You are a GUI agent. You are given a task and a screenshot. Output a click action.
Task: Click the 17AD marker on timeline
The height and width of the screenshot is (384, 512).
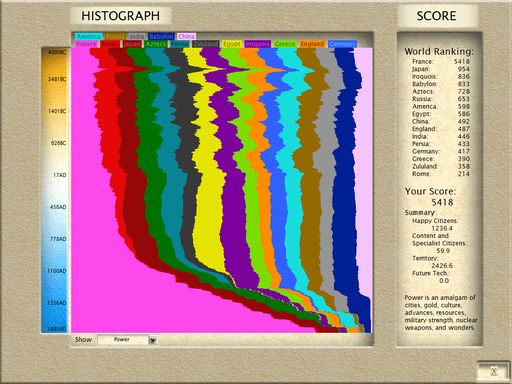60,175
